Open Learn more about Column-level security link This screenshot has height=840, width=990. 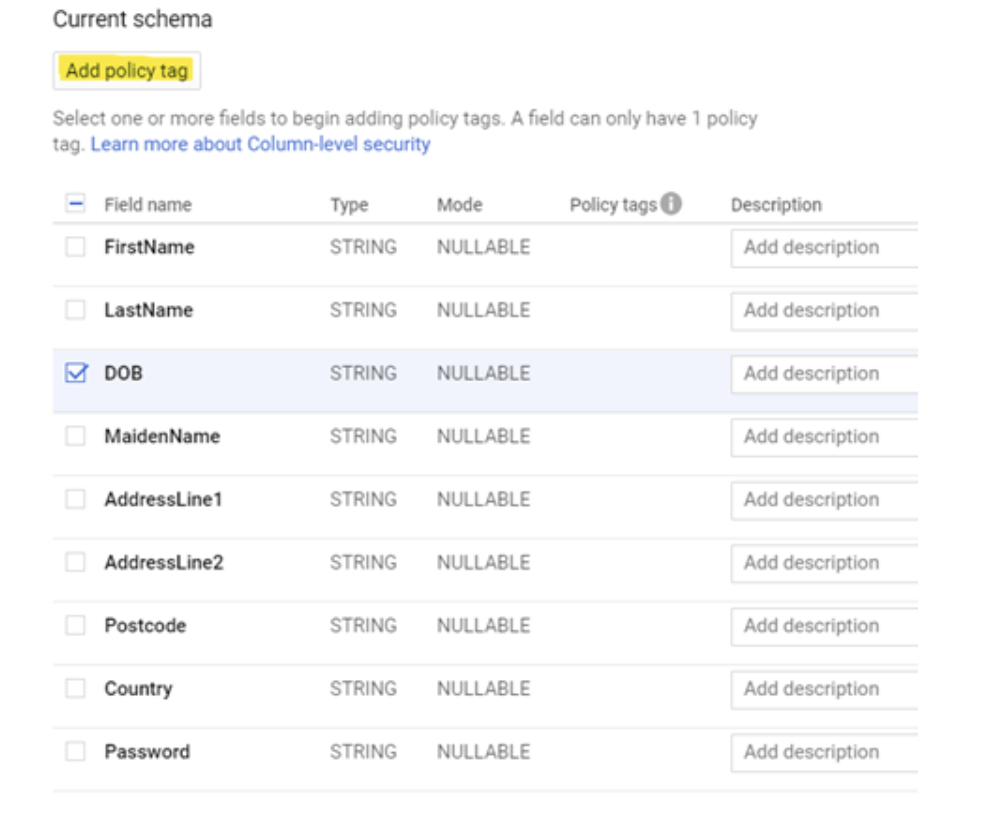(x=260, y=144)
